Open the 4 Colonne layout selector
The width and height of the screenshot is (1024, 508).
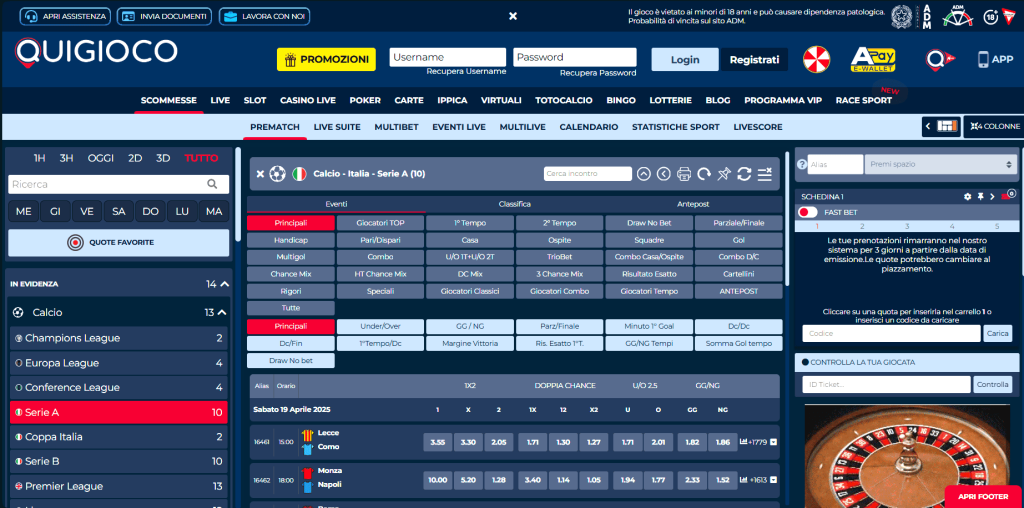[x=995, y=126]
